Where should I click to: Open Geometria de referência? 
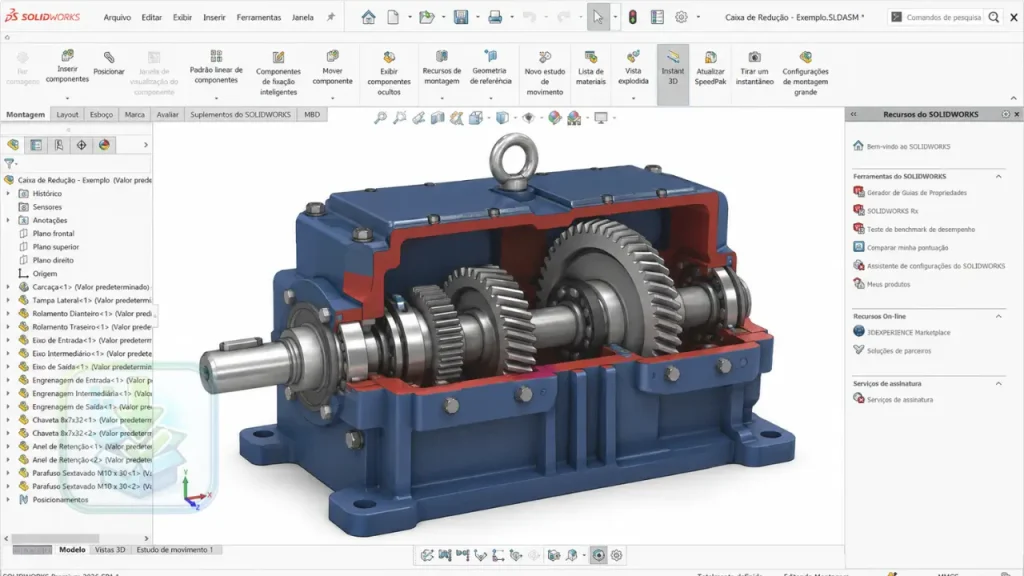pos(490,67)
